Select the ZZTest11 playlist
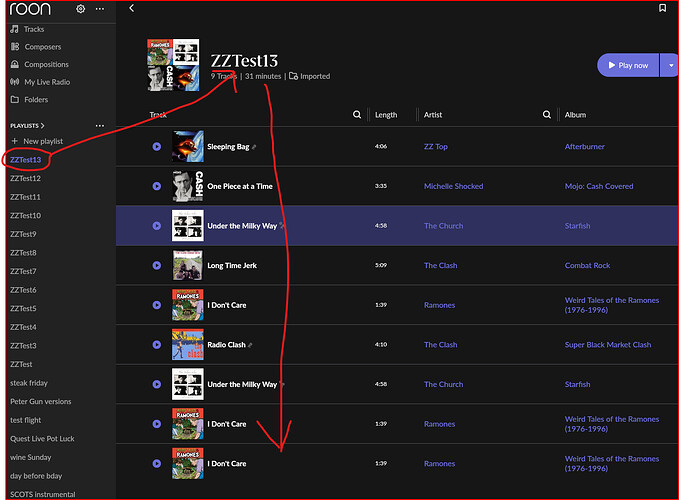 point(25,197)
